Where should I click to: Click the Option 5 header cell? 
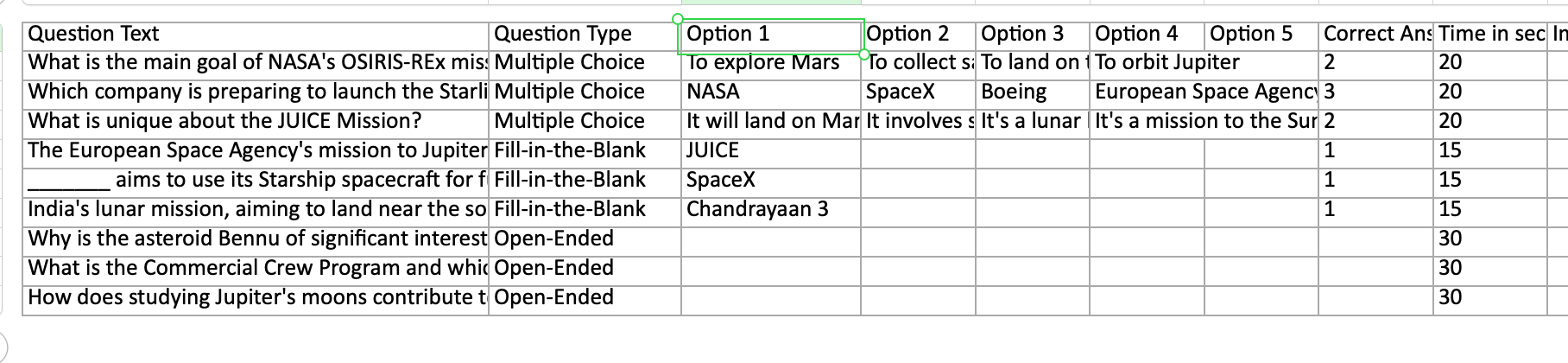pyautogui.click(x=1261, y=35)
